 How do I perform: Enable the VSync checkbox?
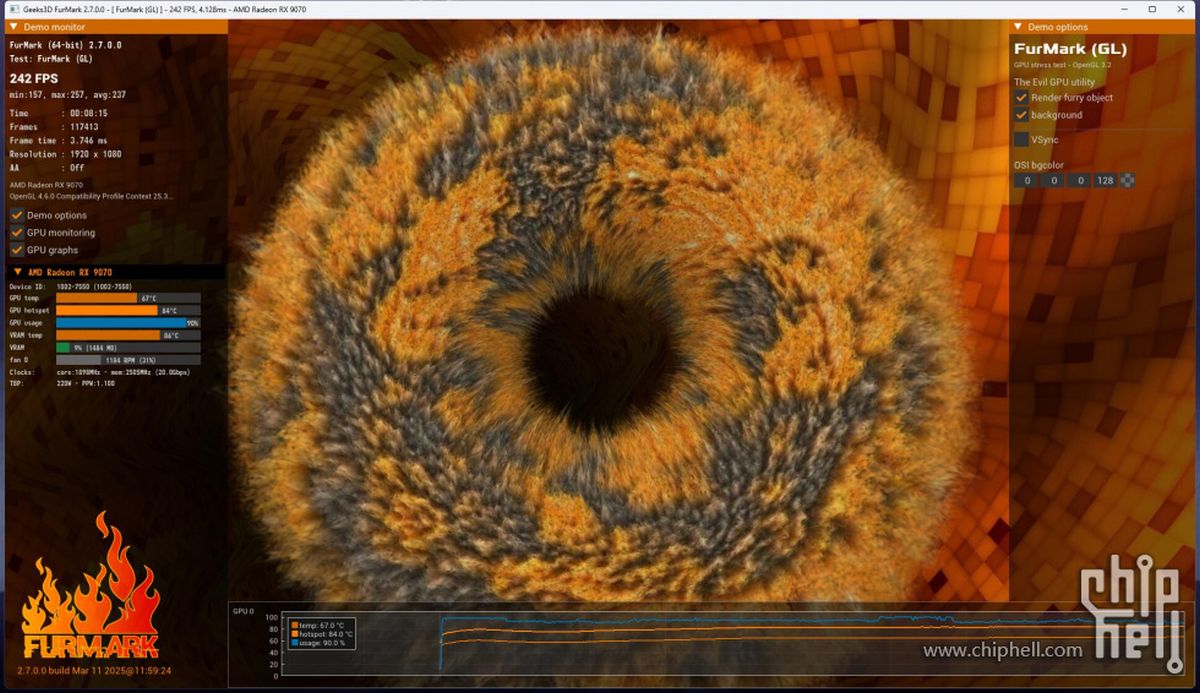[x=1021, y=140]
